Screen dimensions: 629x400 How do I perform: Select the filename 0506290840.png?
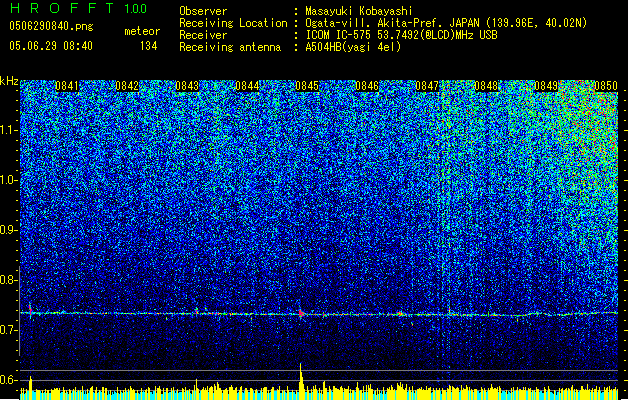[51, 27]
